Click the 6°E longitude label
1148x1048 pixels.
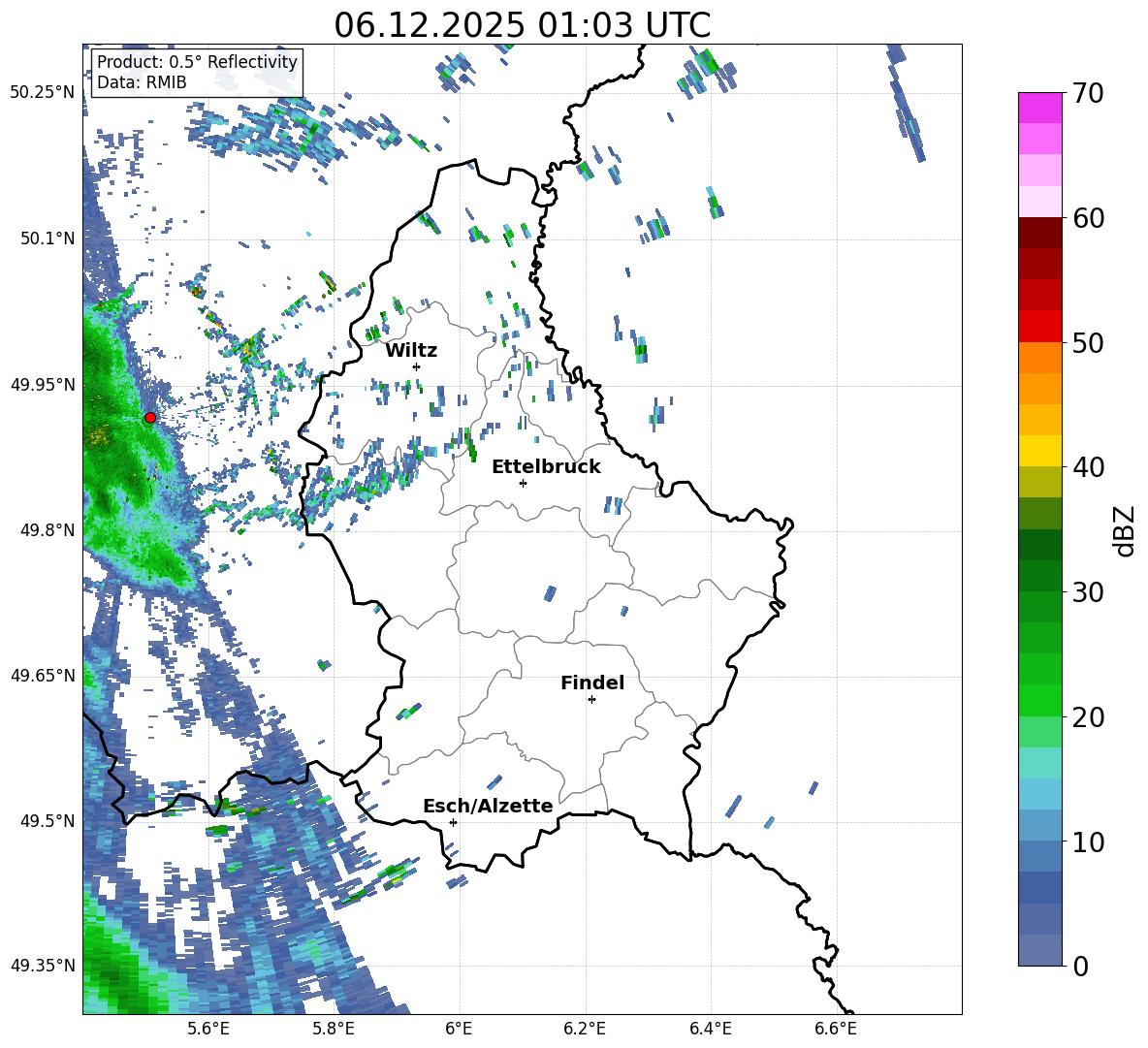pyautogui.click(x=459, y=1029)
